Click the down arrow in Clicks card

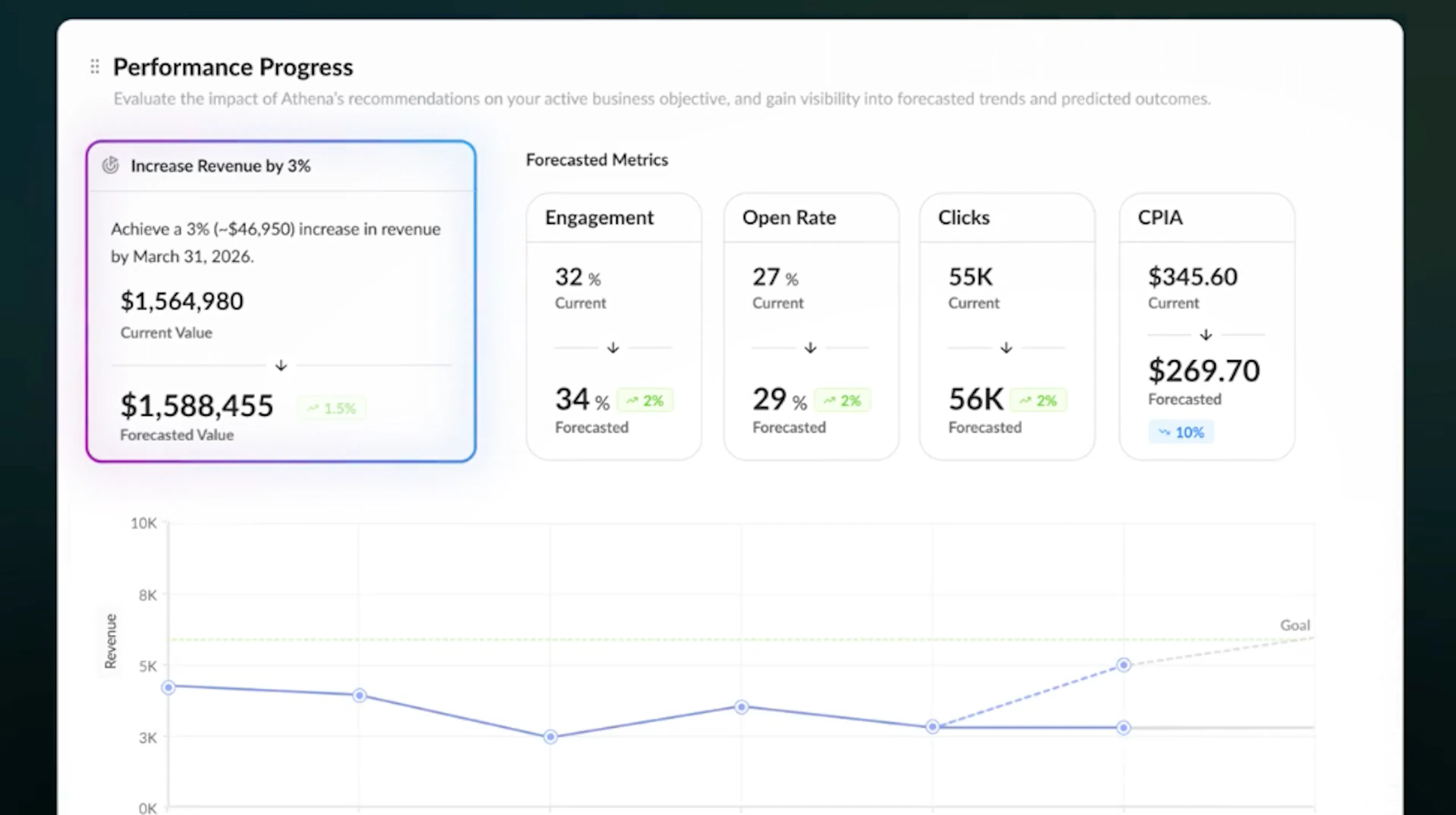1006,348
